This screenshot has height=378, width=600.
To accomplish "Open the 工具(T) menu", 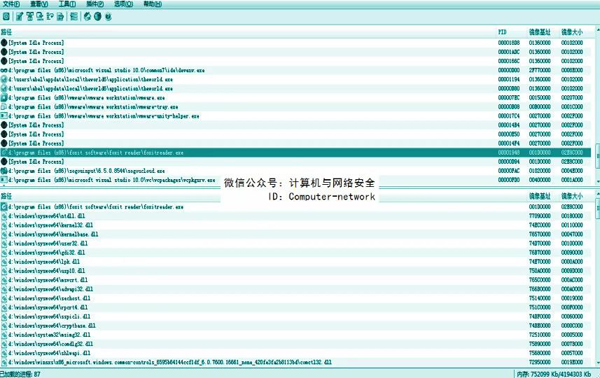I will (x=67, y=4).
